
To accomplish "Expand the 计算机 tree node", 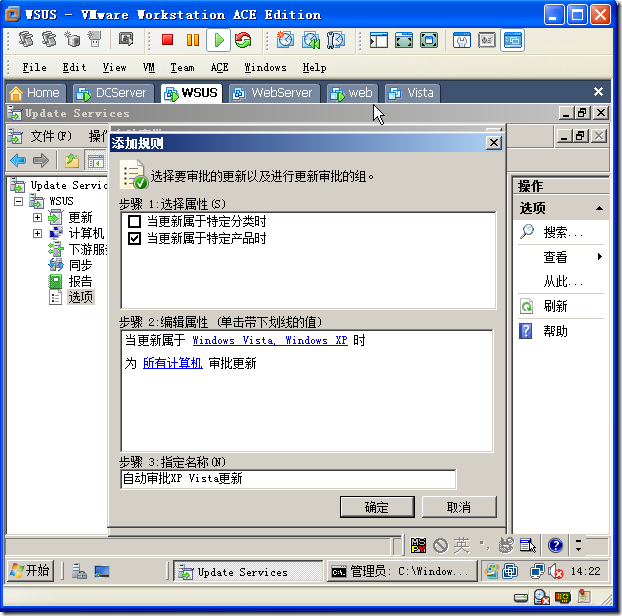I will click(x=37, y=233).
